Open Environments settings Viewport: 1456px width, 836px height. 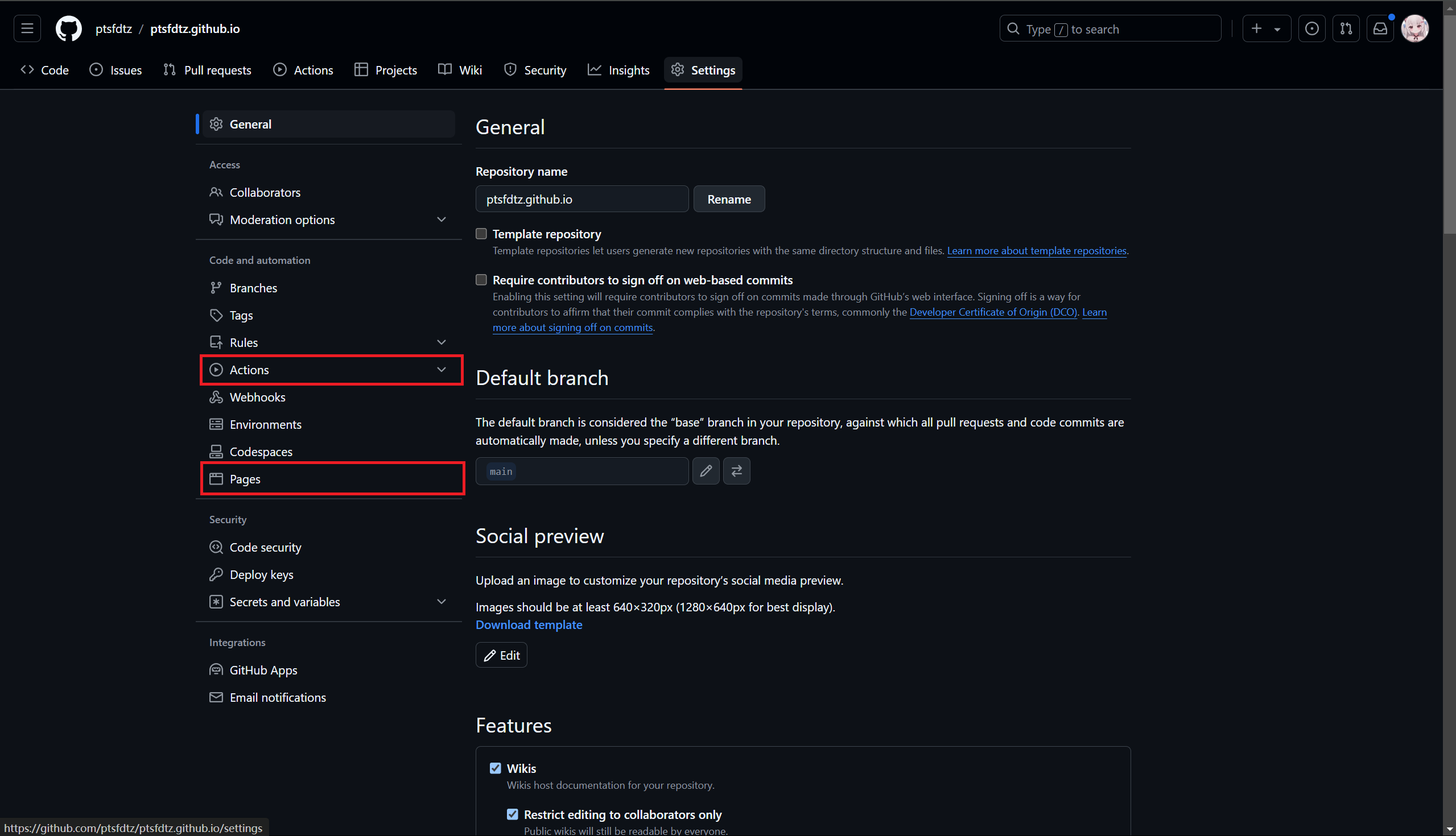click(x=328, y=424)
